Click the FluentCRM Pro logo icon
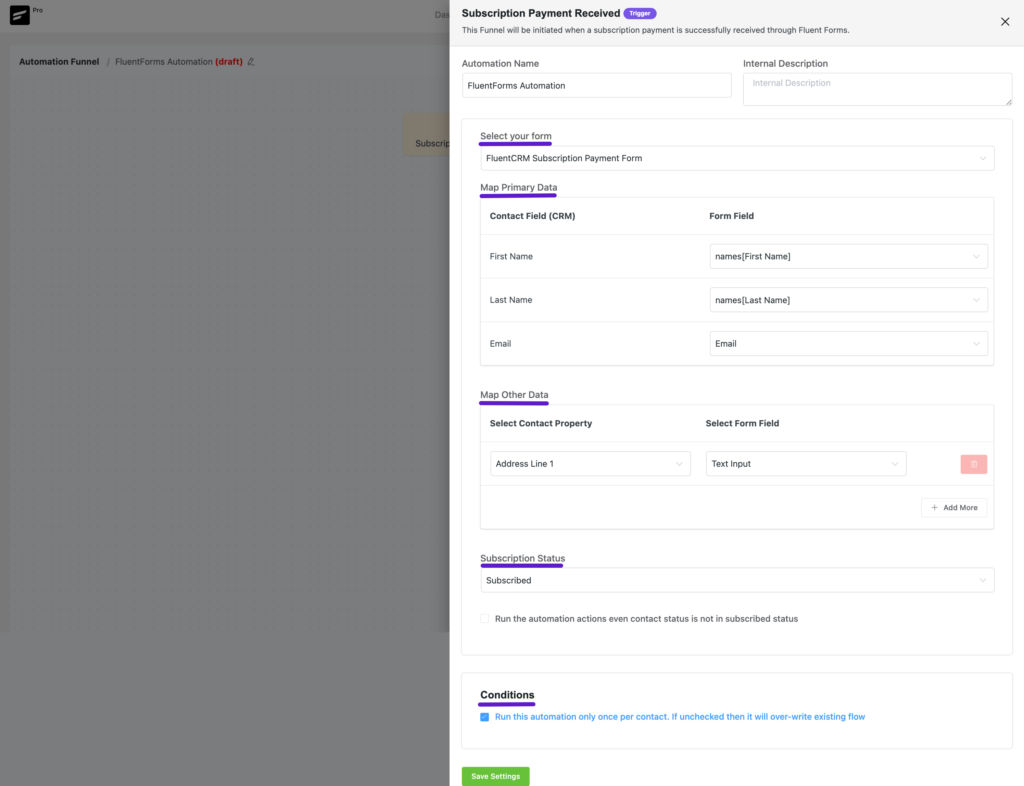 coord(20,15)
